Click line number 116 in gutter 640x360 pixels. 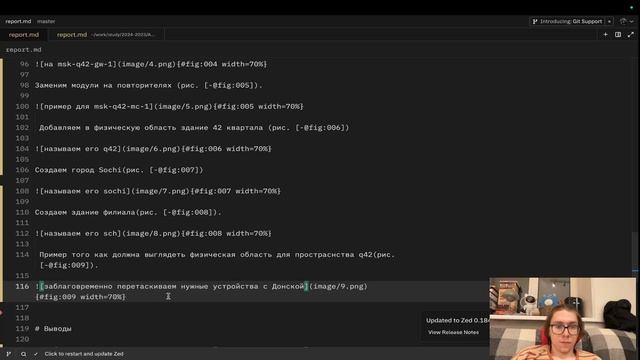coord(22,287)
